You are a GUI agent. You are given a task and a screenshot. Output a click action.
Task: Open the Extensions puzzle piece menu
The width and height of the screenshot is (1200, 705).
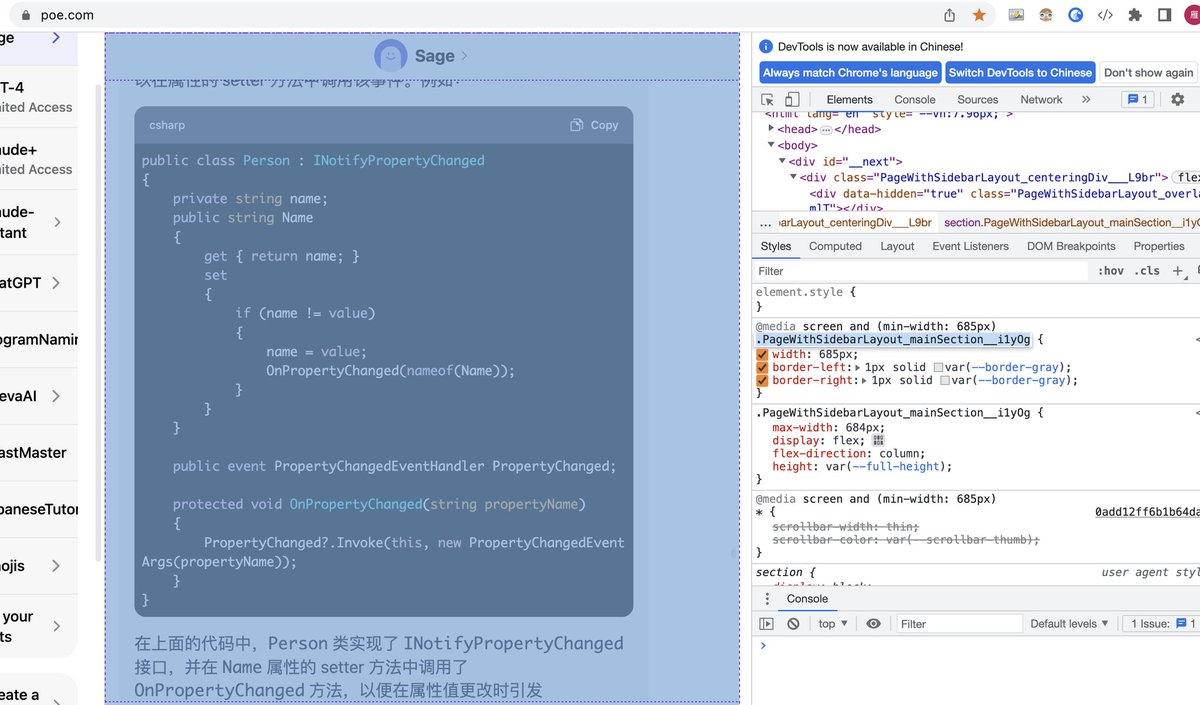point(1135,15)
